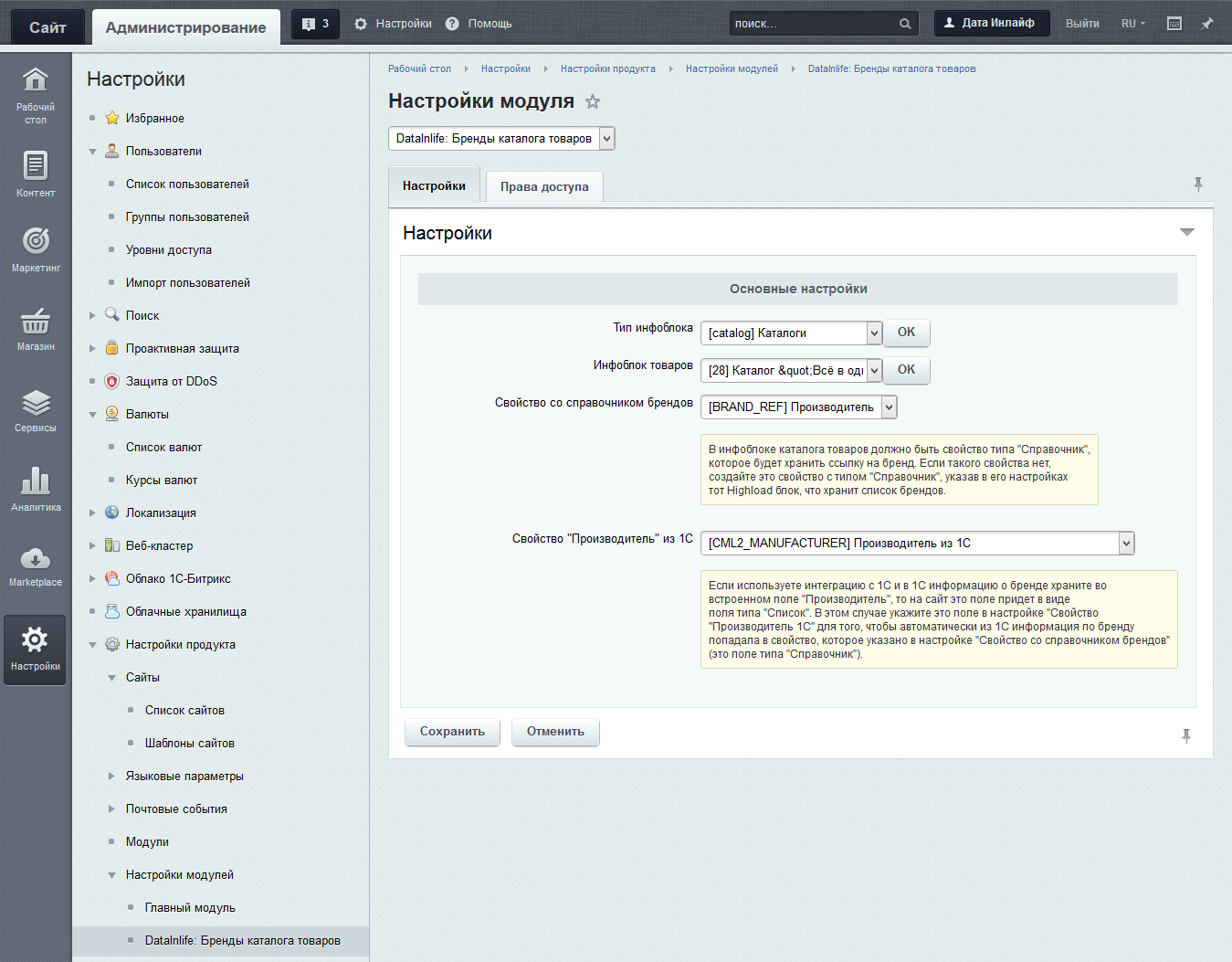Click the notifications counter icon in header
This screenshot has height=962, width=1232.
(315, 24)
